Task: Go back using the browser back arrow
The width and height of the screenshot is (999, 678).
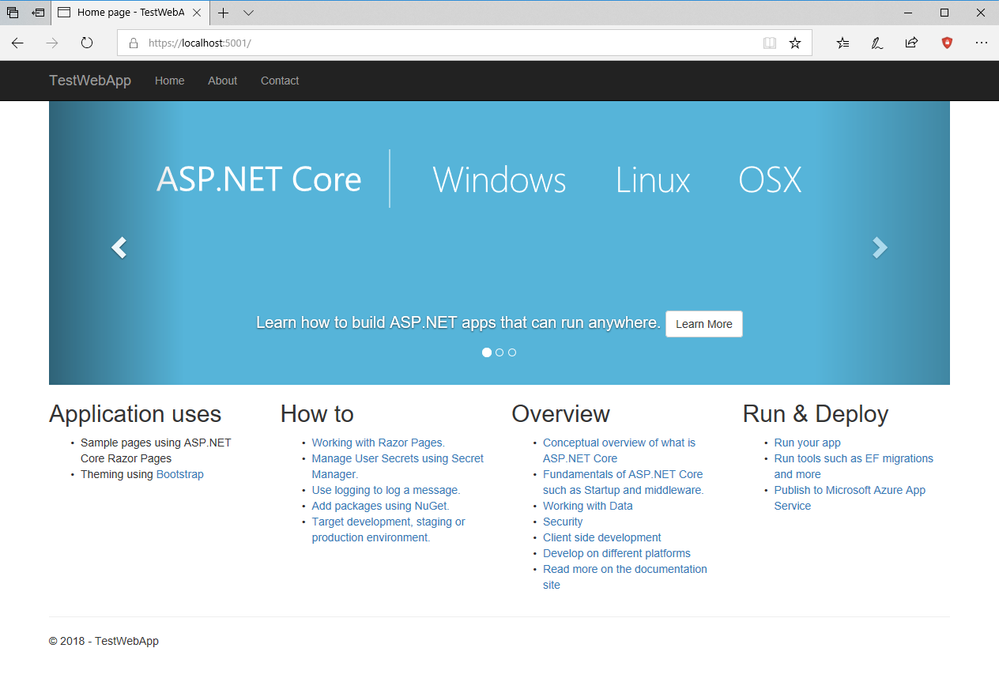Action: (x=17, y=43)
